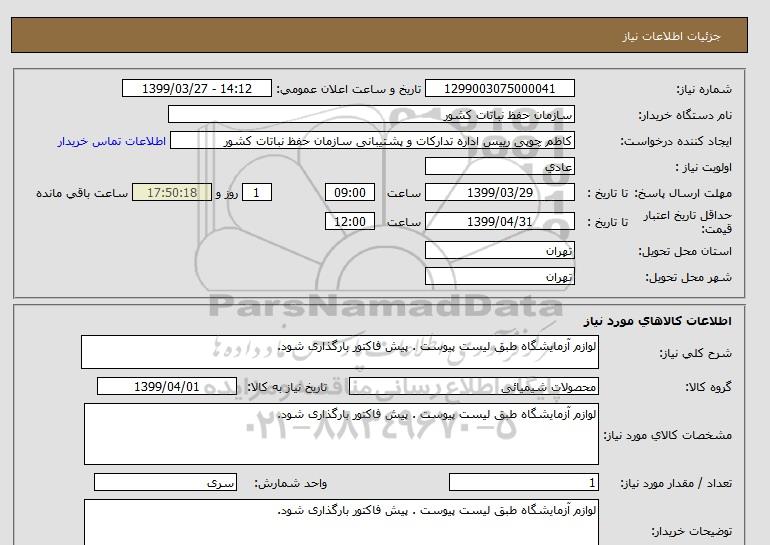Click the price validity time 12:00
Viewport: 770px width, 545px height.
[x=350, y=222]
